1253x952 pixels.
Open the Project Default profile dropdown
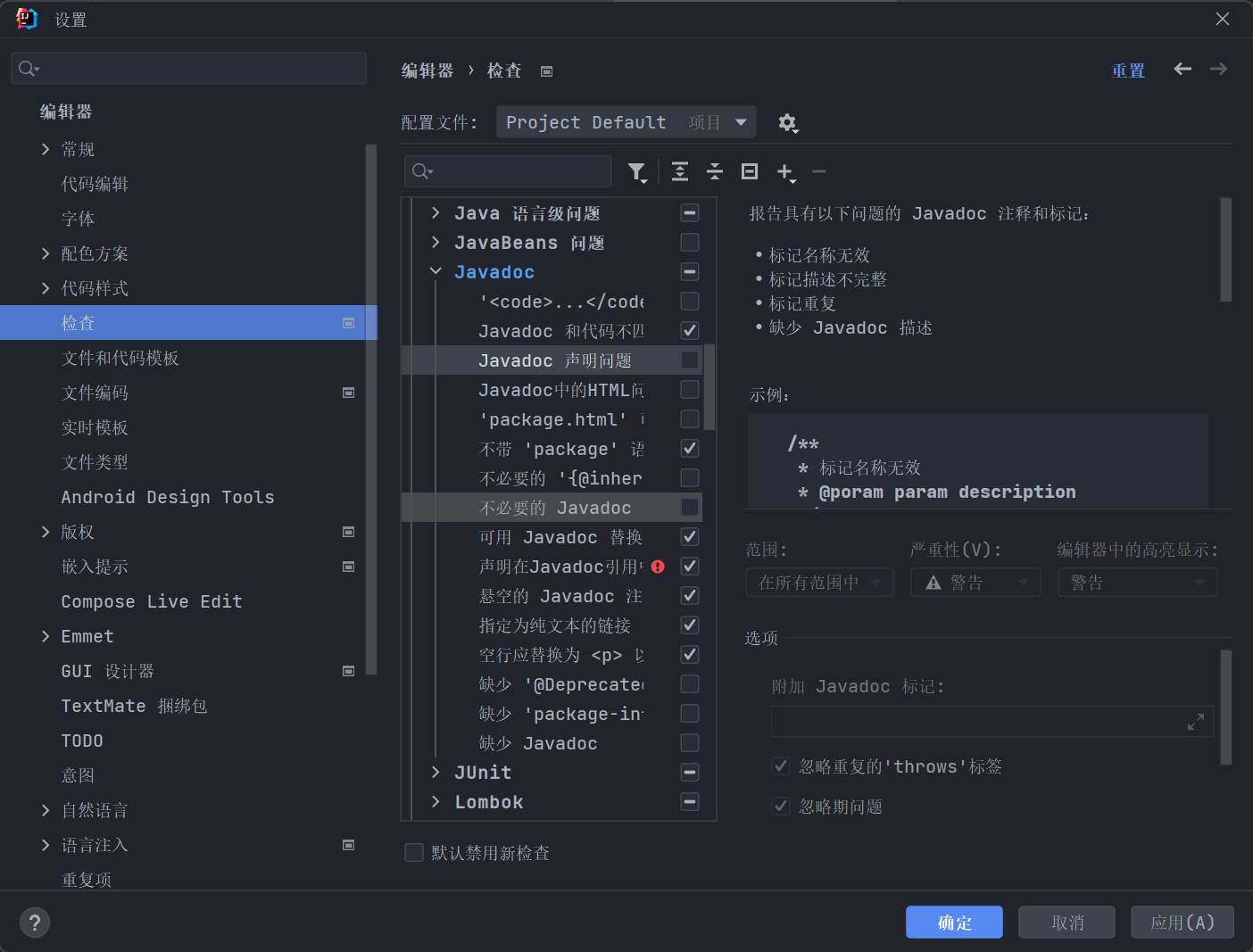click(626, 122)
